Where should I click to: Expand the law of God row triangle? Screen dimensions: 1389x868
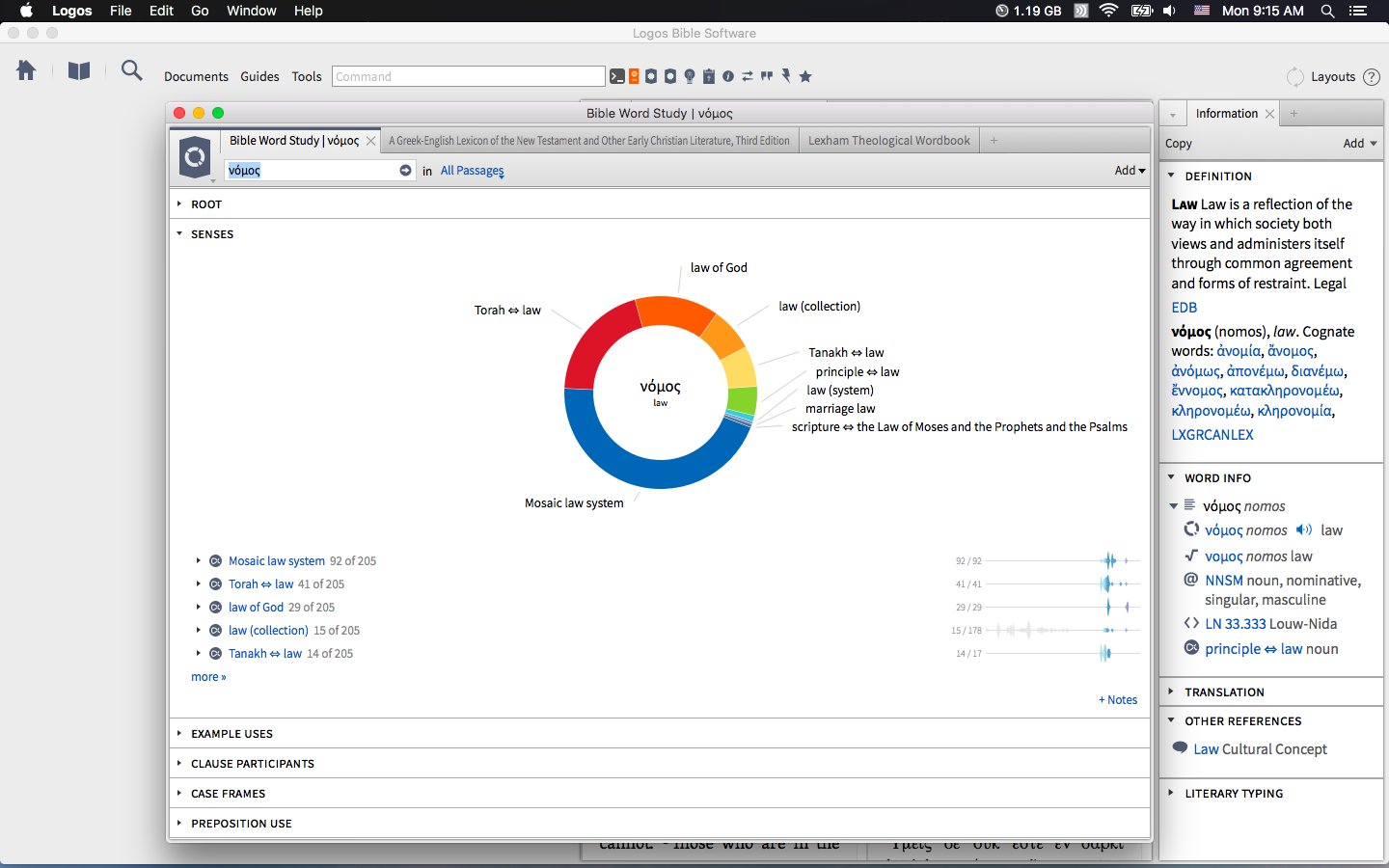click(199, 607)
